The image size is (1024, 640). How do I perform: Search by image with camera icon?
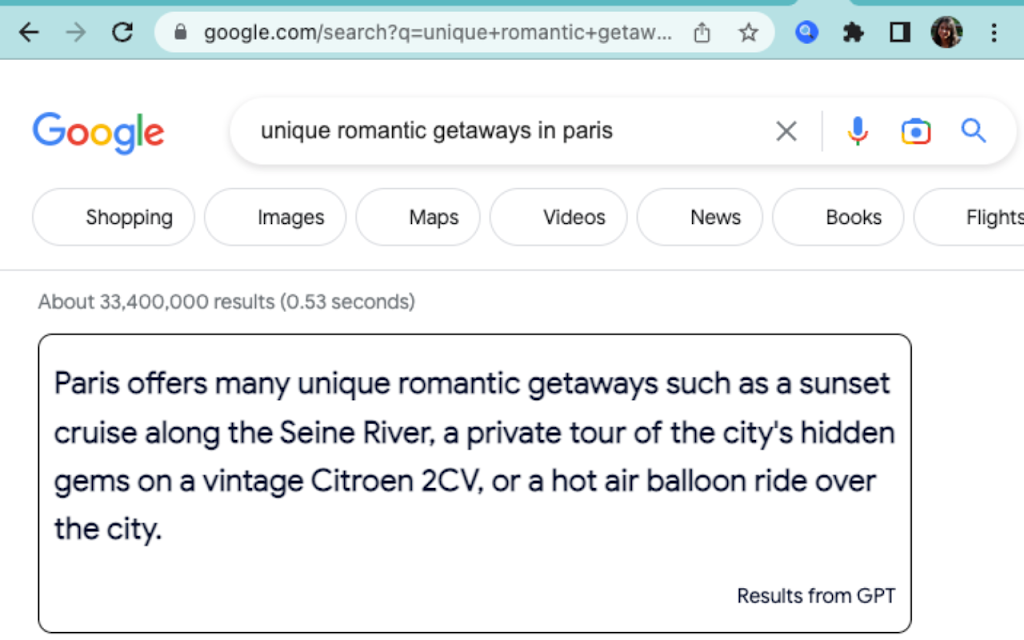click(x=915, y=131)
